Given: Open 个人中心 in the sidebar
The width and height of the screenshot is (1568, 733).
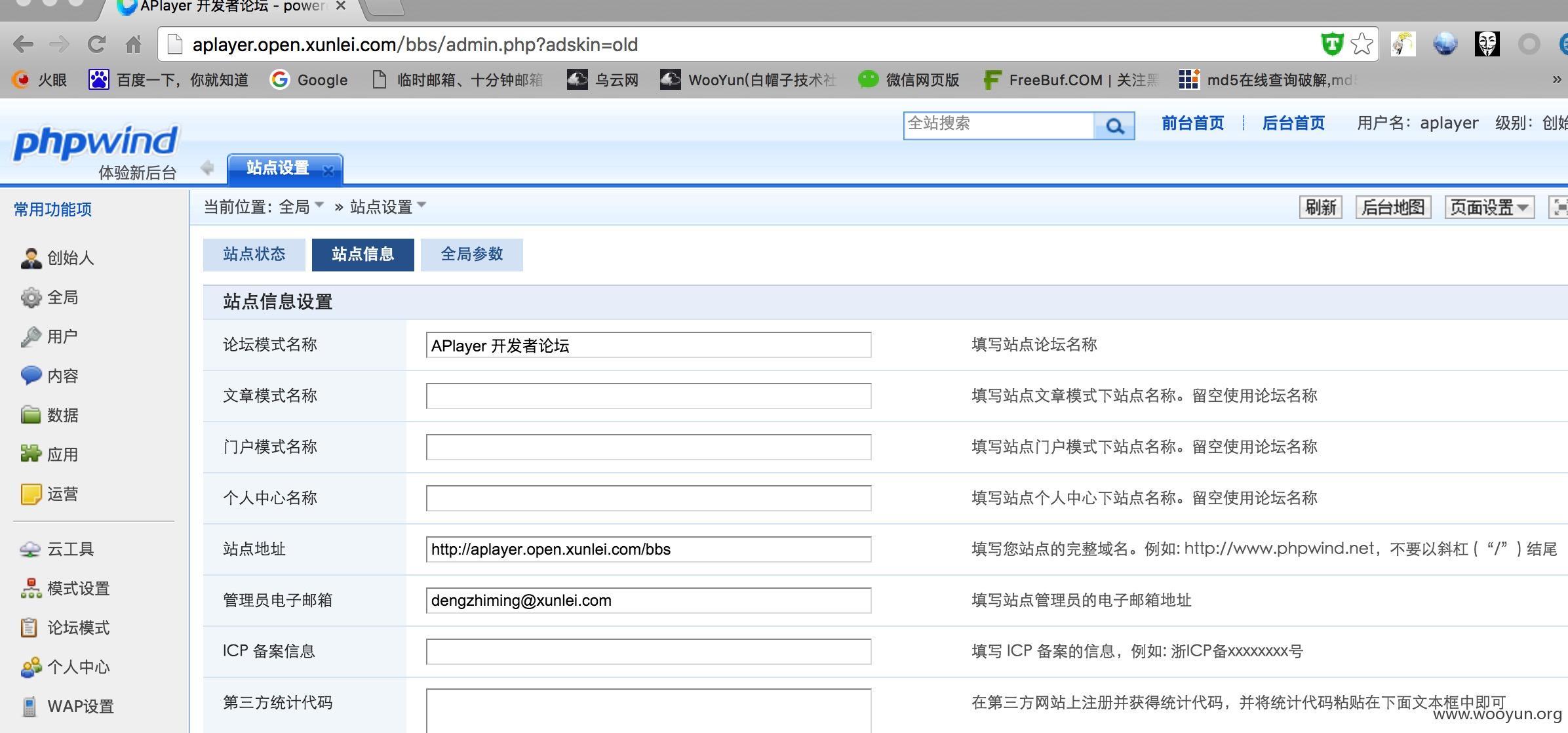Looking at the screenshot, I should point(66,667).
